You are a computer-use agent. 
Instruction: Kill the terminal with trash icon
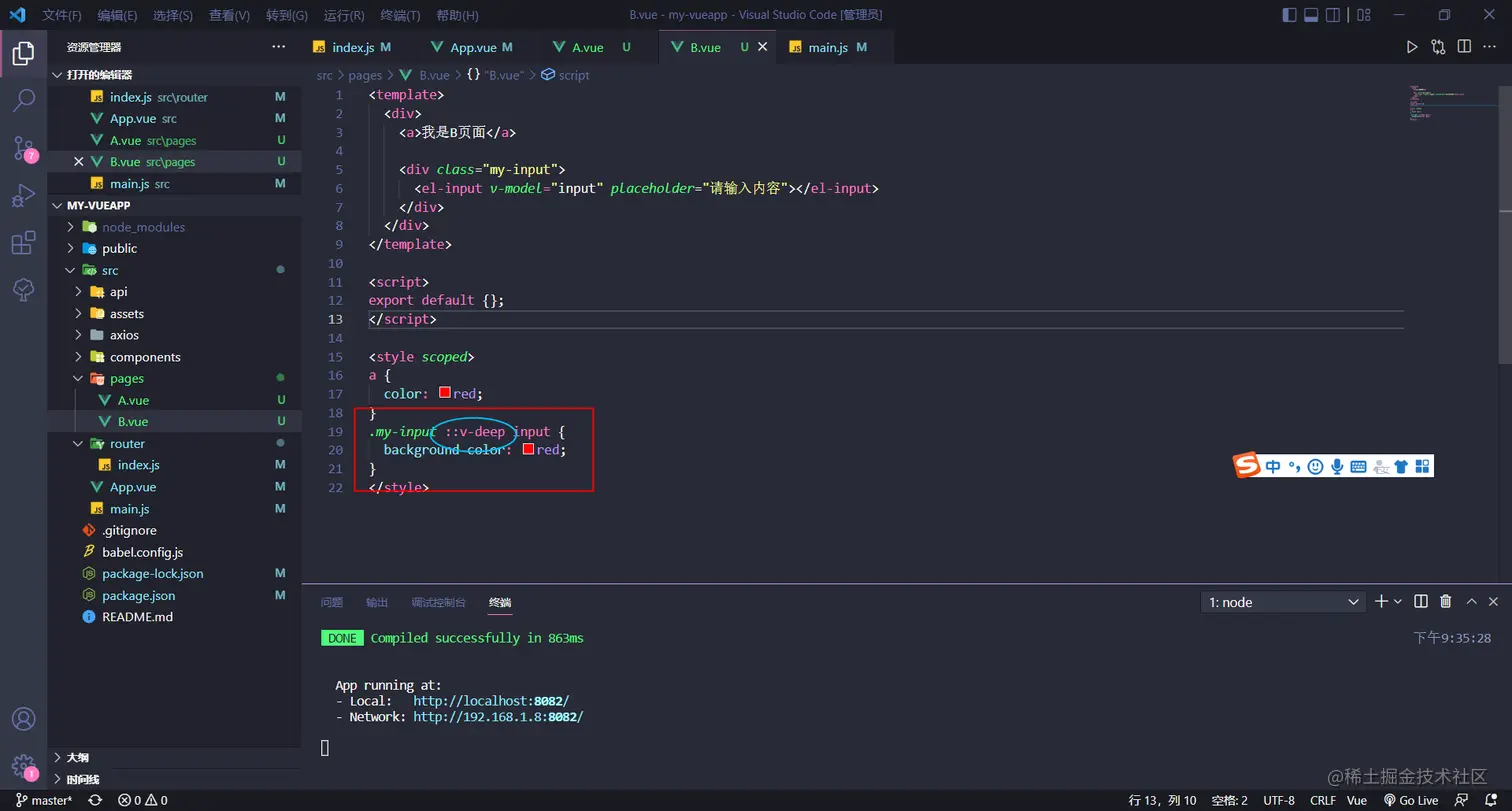click(1445, 601)
